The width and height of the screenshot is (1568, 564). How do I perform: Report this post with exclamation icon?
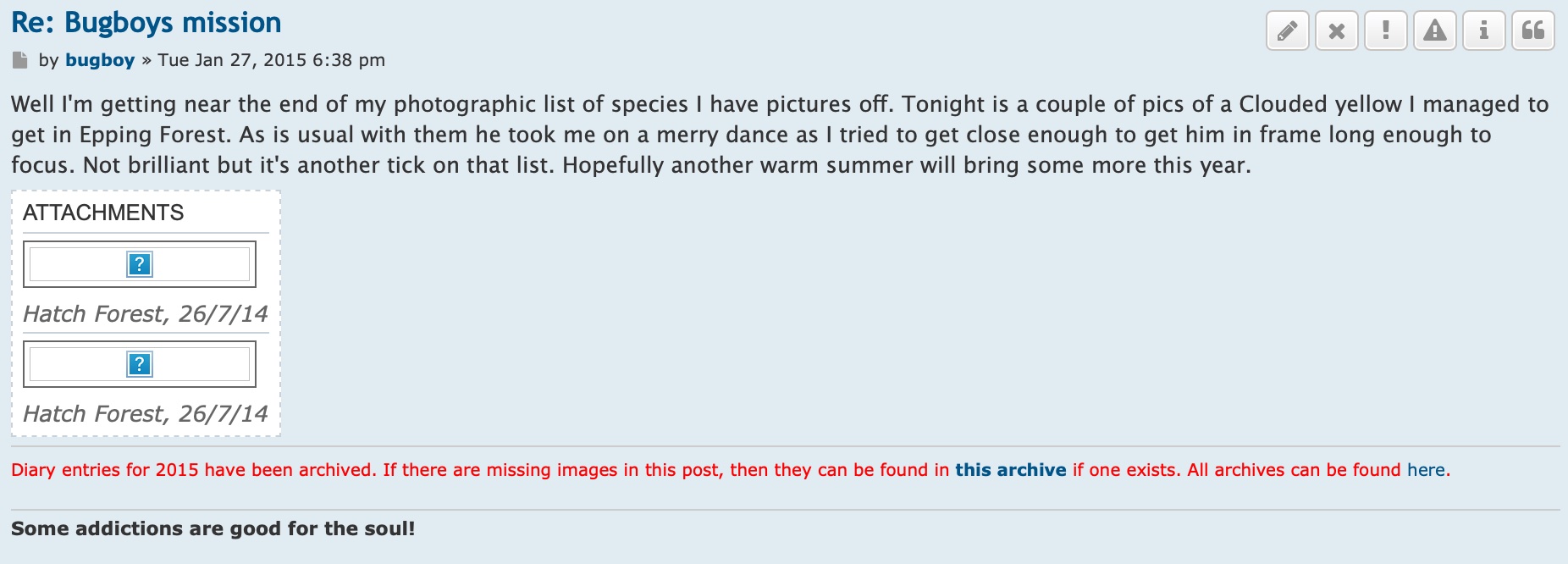pos(1385,31)
